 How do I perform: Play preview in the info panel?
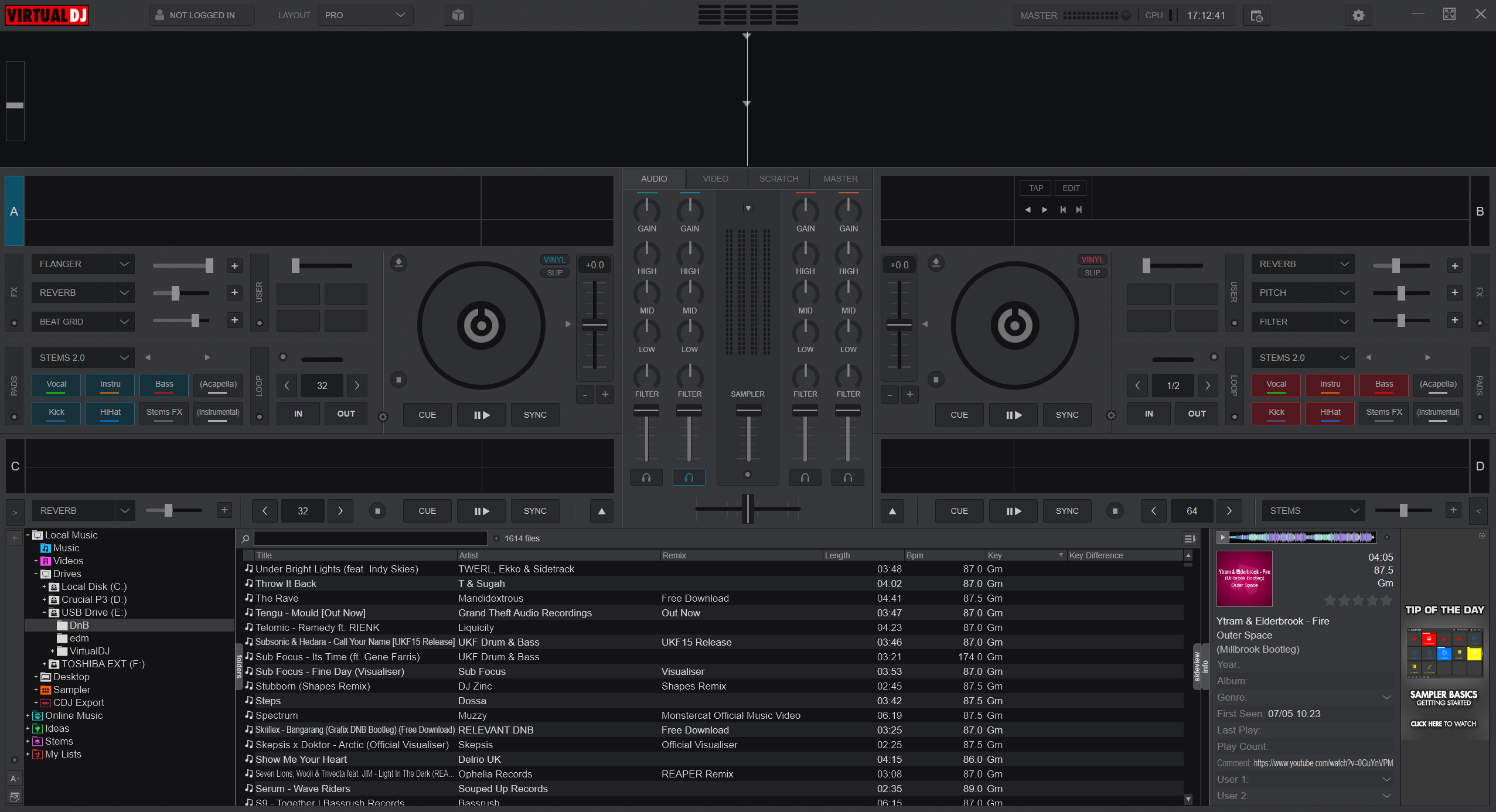[x=1222, y=537]
